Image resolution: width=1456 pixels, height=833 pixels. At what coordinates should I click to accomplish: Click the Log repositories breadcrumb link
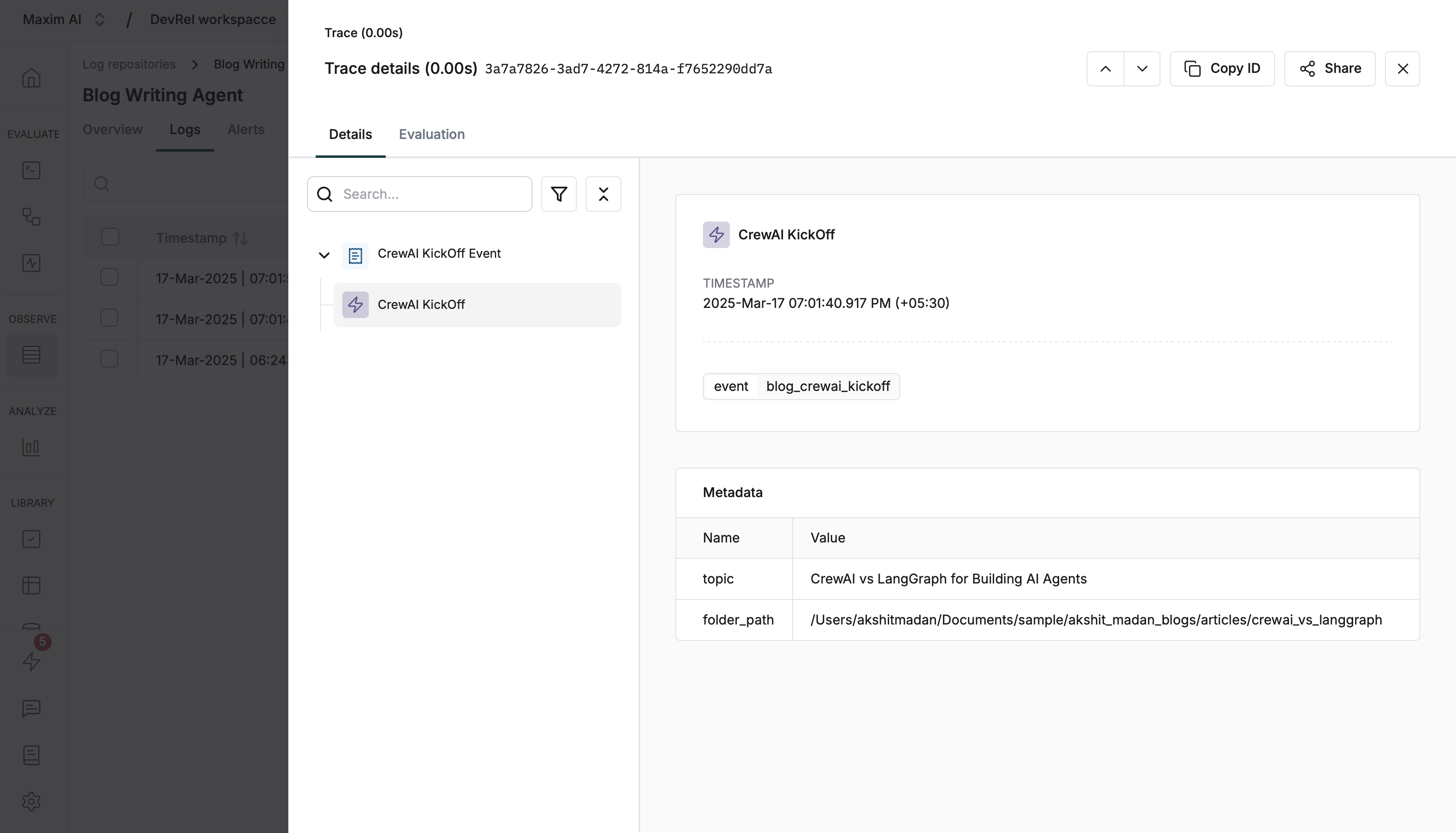pos(129,64)
